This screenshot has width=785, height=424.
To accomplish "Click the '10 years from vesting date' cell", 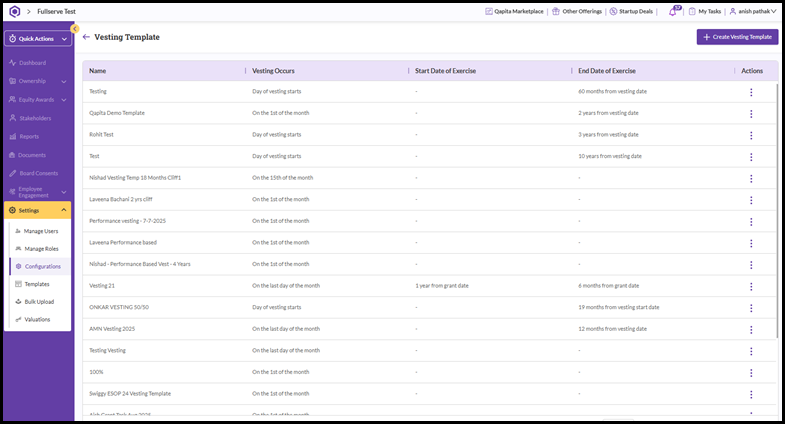I will [610, 156].
